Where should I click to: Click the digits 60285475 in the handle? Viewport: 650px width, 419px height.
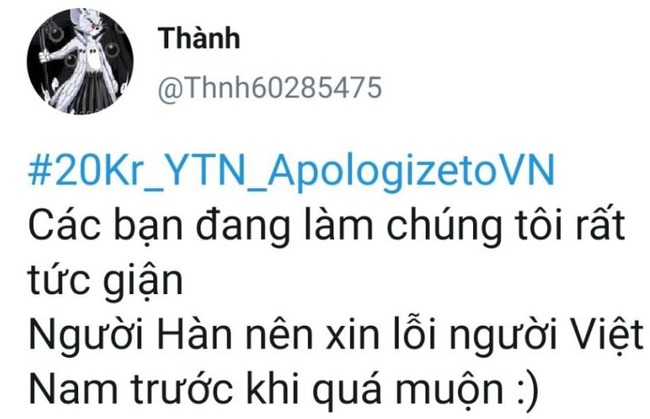317,88
